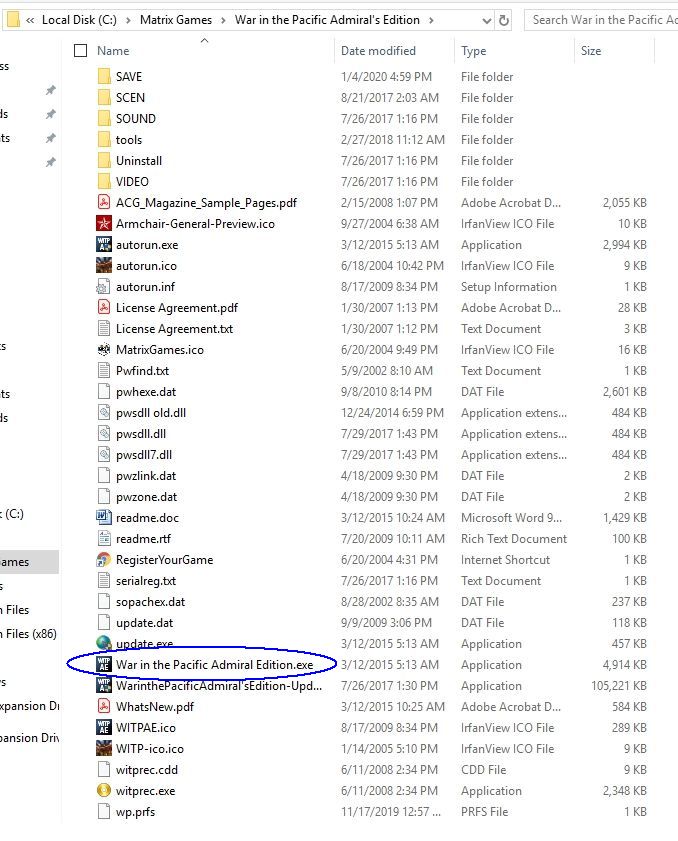The image size is (678, 841).
Task: Click the Search War in the Pacific field
Action: [601, 20]
